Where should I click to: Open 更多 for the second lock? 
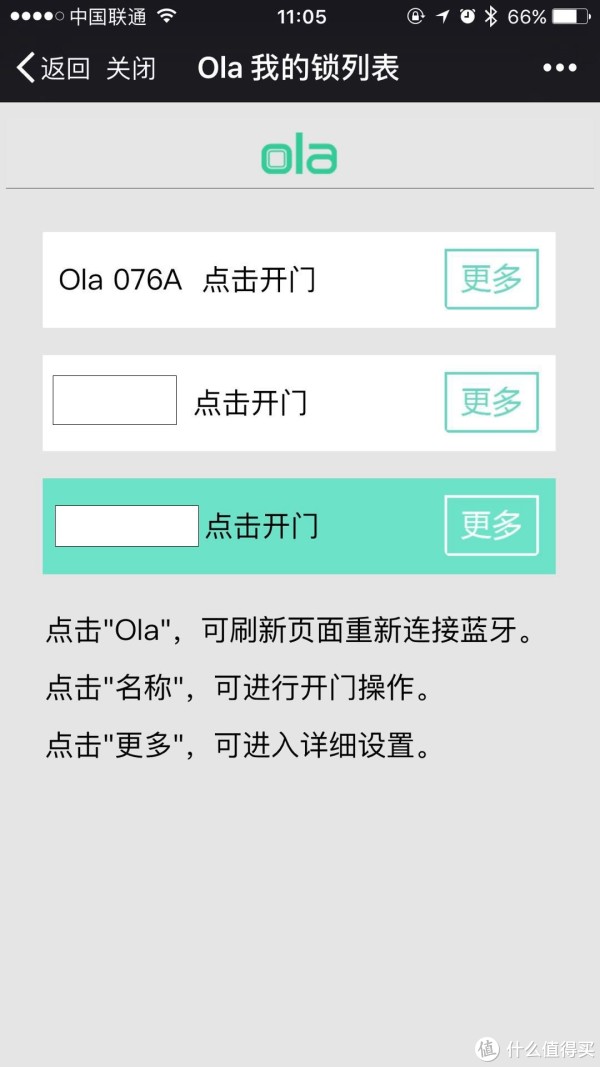pyautogui.click(x=492, y=402)
